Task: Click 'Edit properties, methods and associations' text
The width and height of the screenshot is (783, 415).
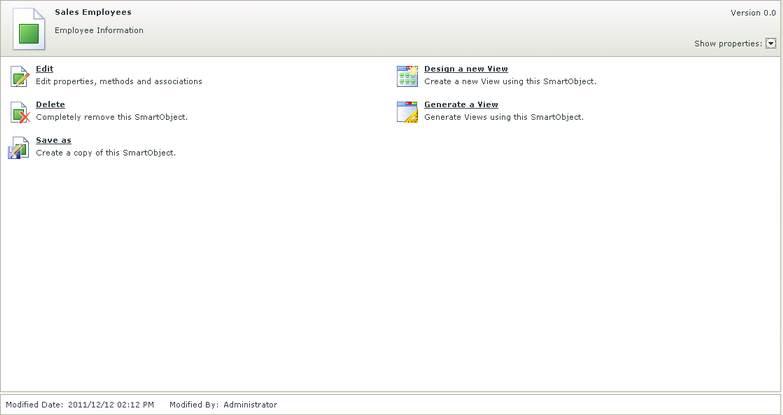Action: [x=119, y=81]
